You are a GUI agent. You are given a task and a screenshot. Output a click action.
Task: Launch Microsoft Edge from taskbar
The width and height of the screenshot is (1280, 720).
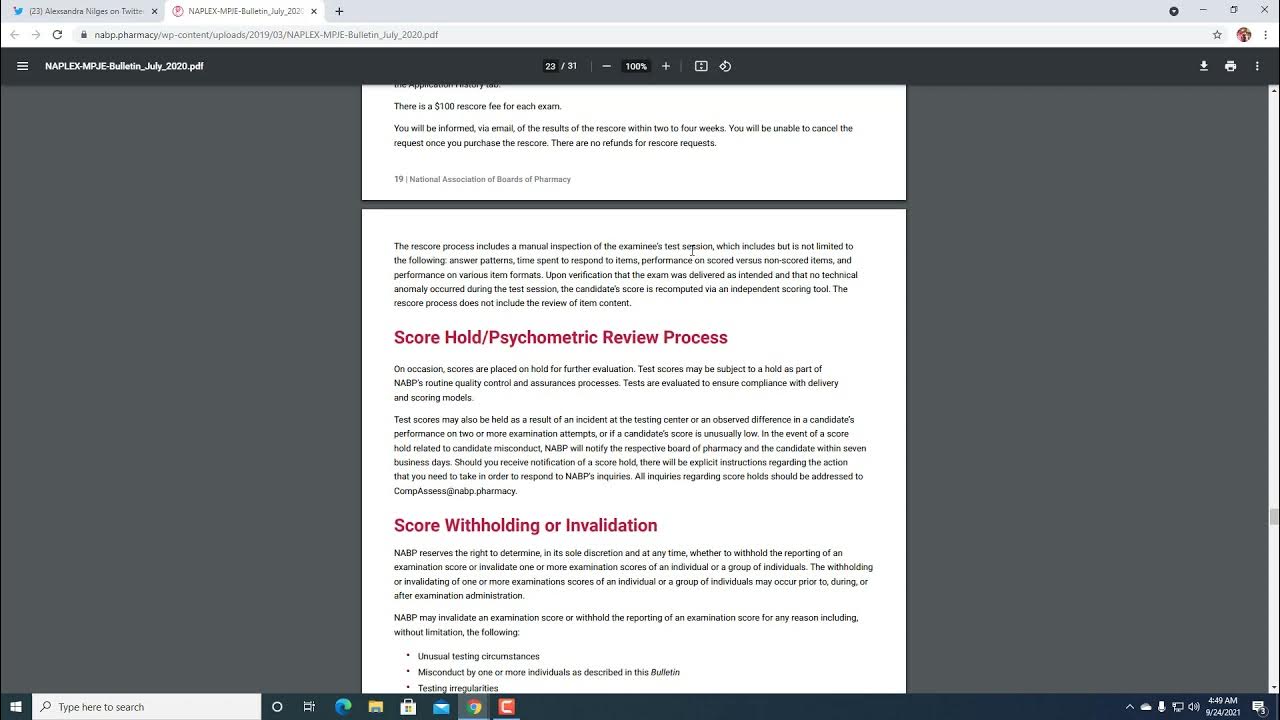[x=342, y=707]
